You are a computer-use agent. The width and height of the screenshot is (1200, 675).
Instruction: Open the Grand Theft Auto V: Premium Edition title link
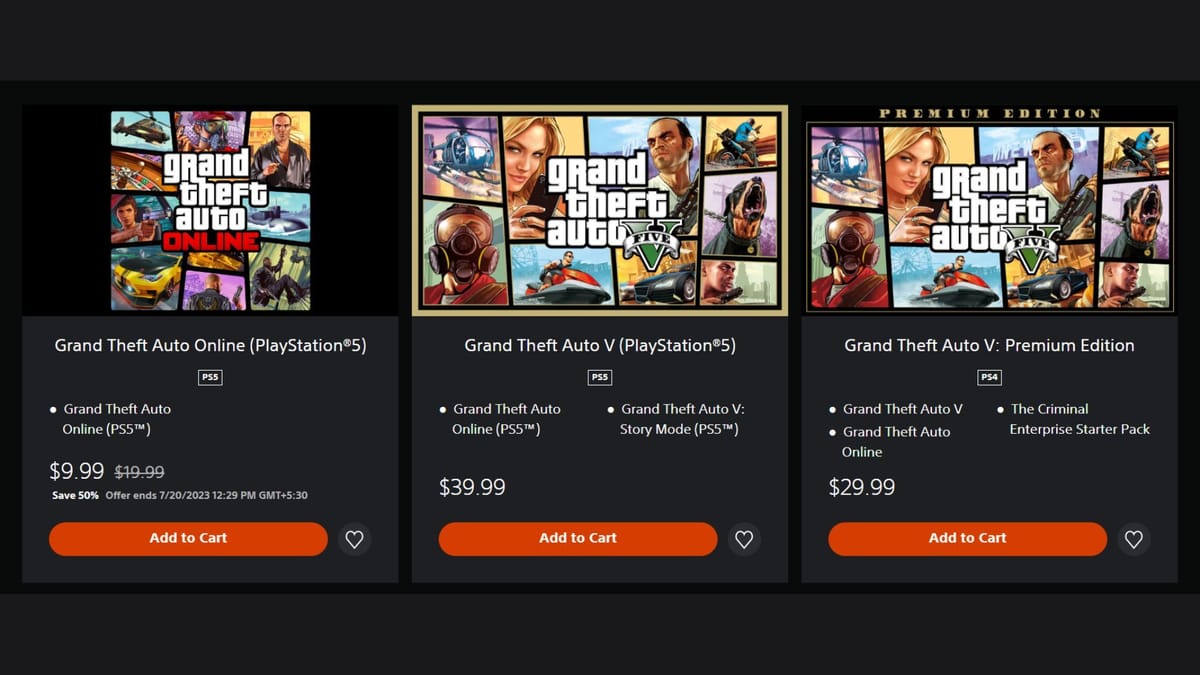click(x=989, y=345)
